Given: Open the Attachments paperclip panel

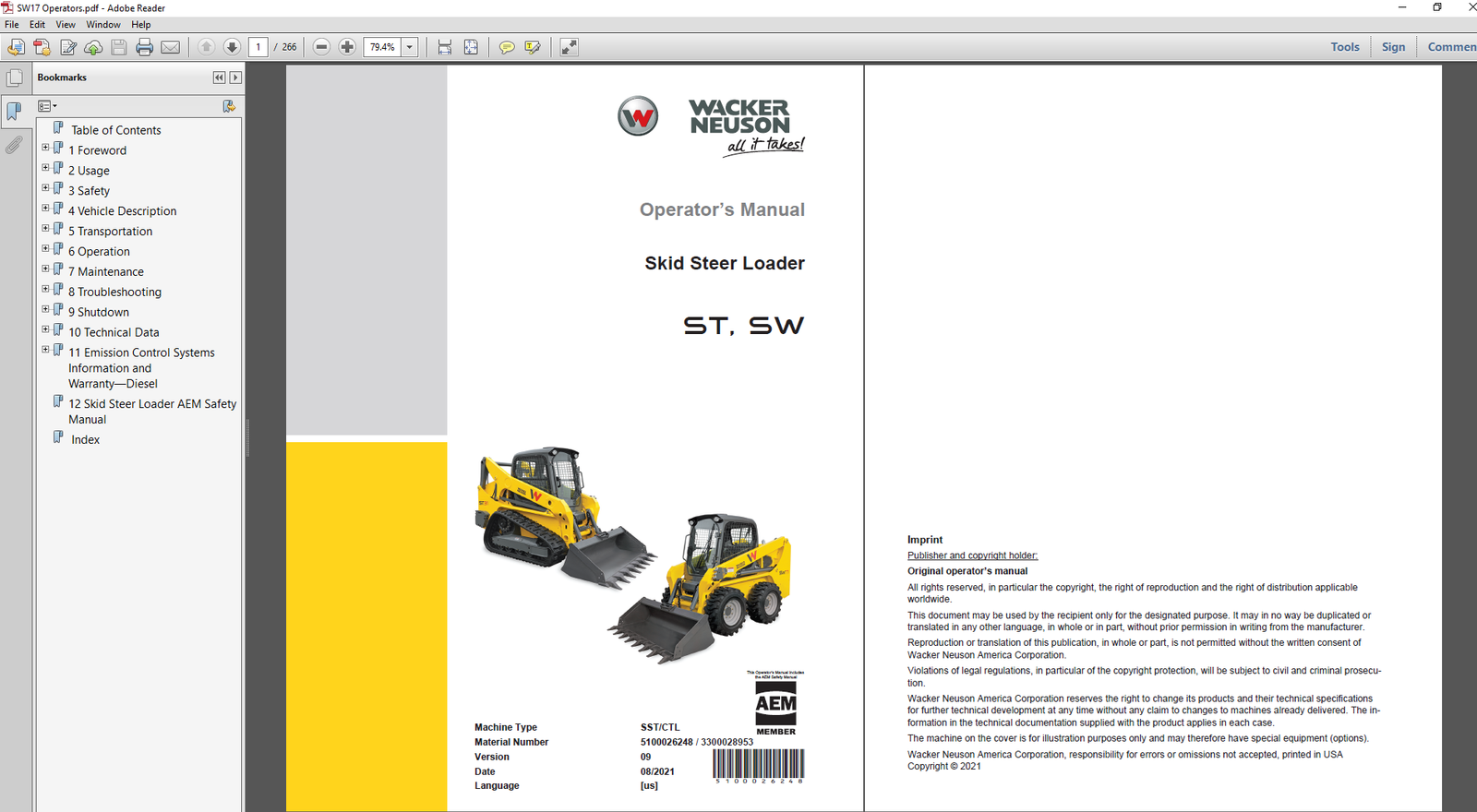Looking at the screenshot, I should [x=14, y=146].
